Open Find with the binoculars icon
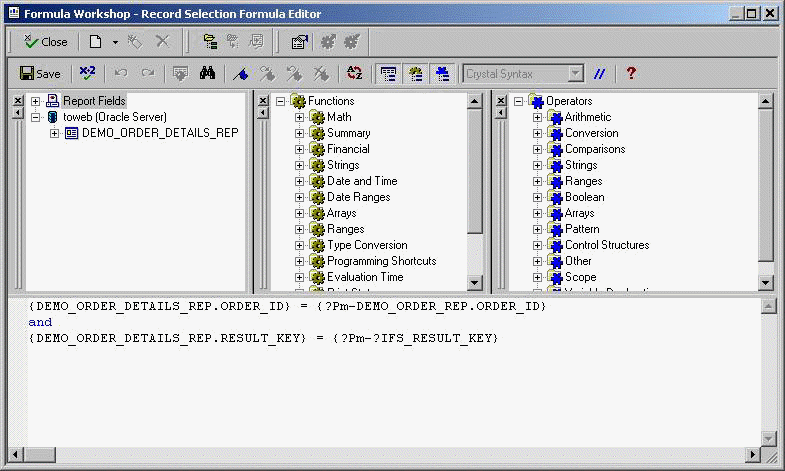The width and height of the screenshot is (785, 471). (208, 73)
